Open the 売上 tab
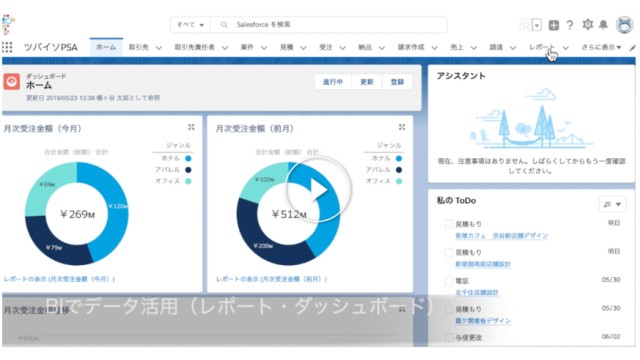 point(457,47)
